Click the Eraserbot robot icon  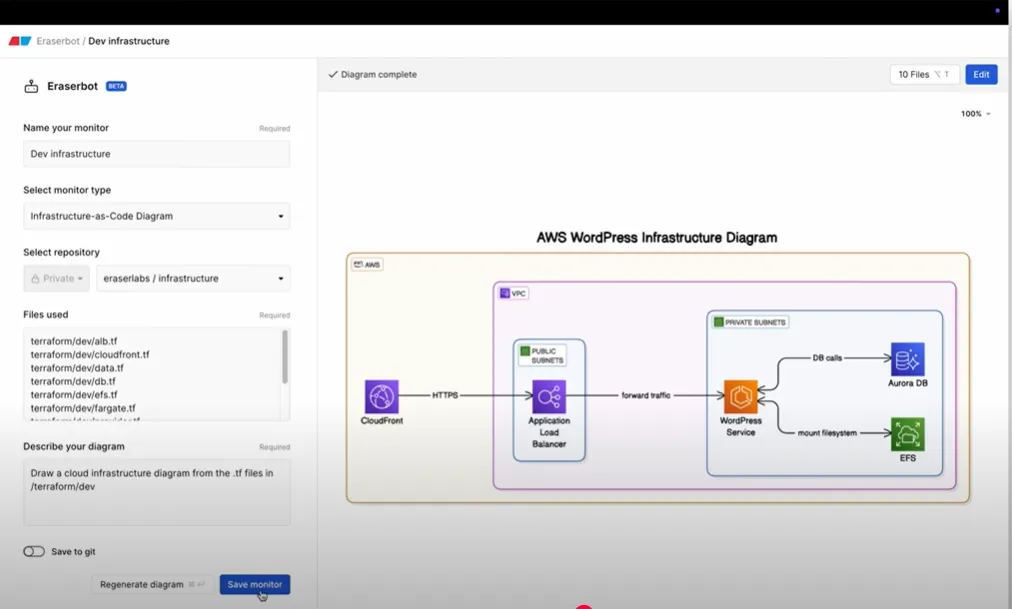(x=31, y=86)
